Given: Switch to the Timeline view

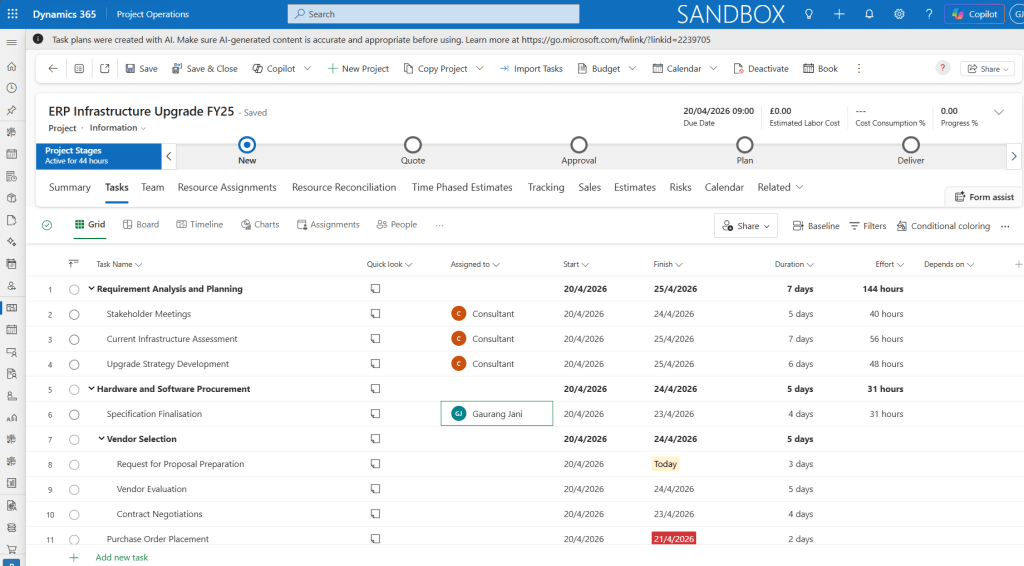Looking at the screenshot, I should point(199,225).
